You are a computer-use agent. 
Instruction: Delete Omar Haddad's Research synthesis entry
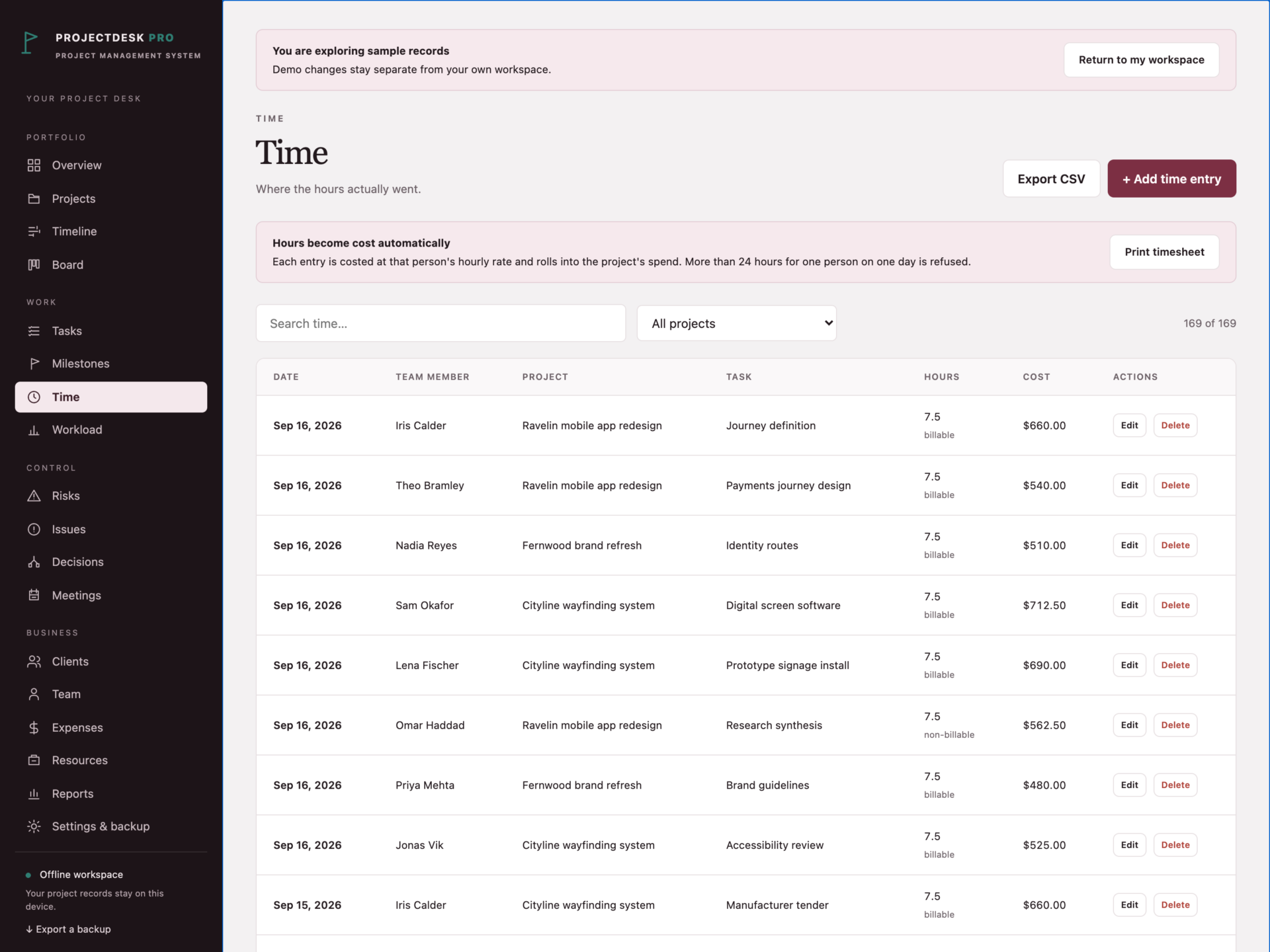click(1175, 725)
